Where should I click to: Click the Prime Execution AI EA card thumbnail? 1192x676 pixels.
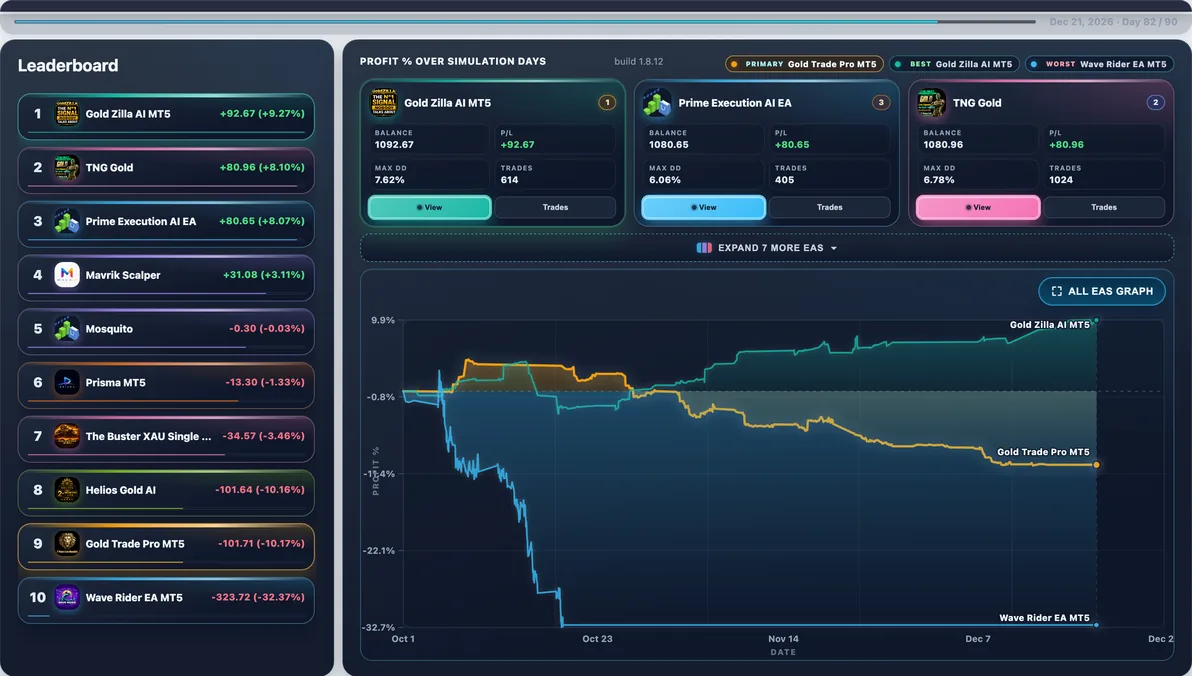tap(657, 103)
